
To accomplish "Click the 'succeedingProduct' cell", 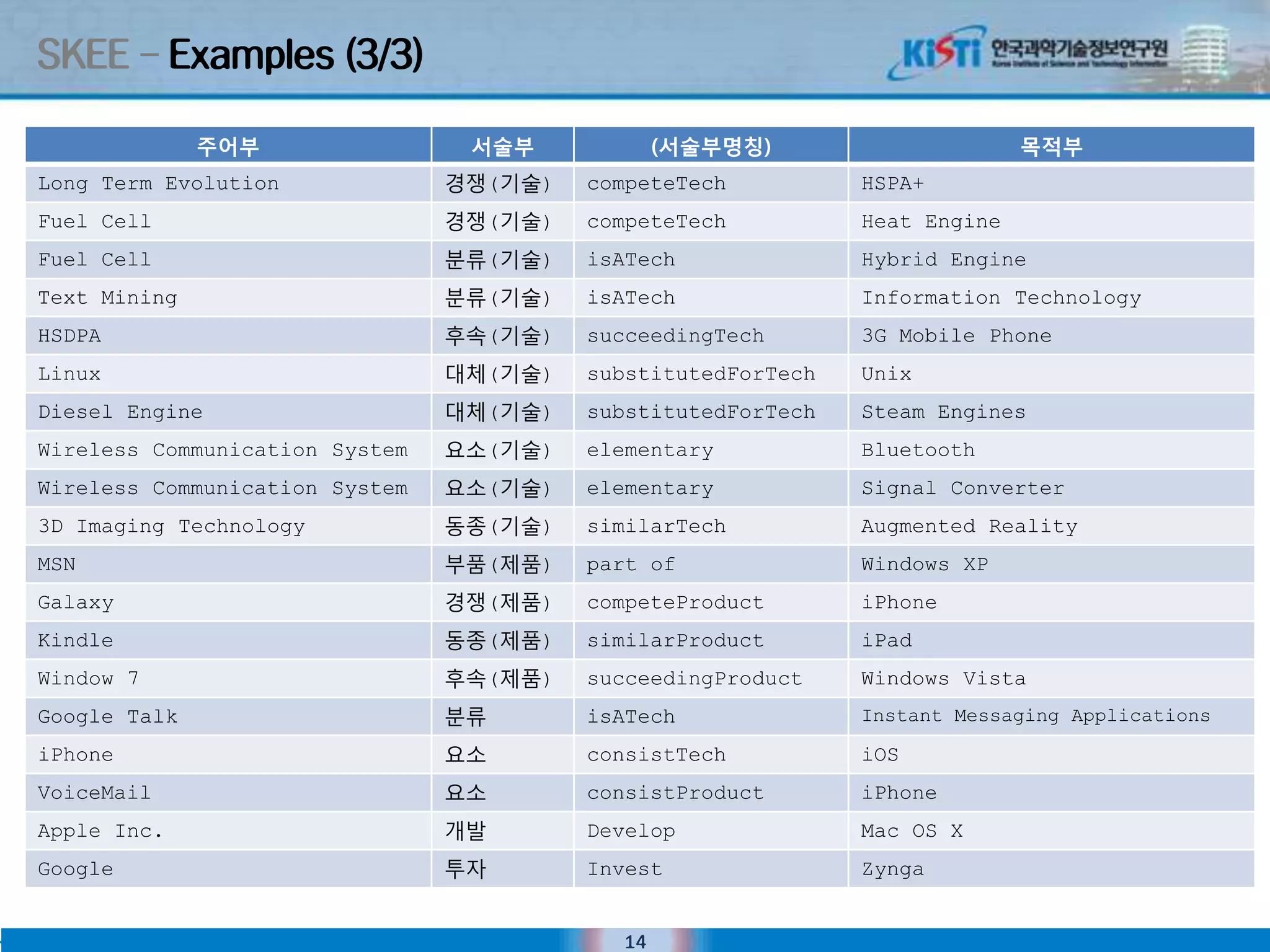I will (711, 679).
